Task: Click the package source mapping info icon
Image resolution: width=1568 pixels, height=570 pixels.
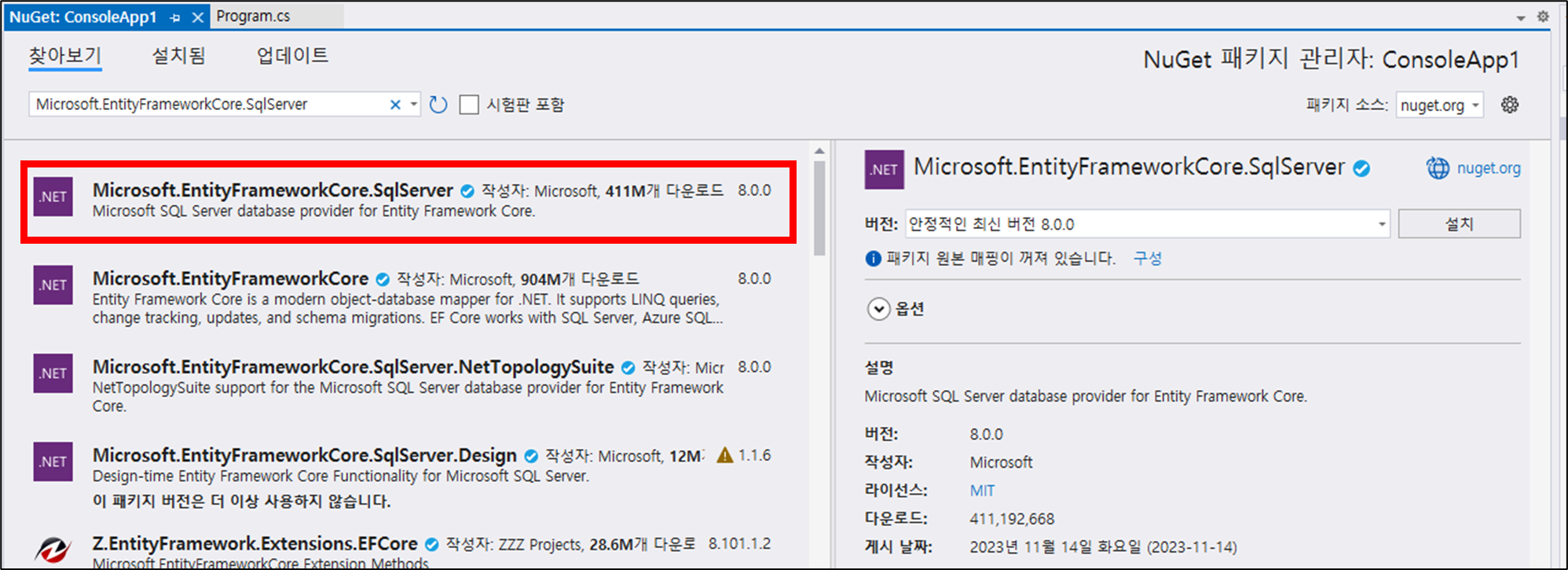Action: click(873, 259)
